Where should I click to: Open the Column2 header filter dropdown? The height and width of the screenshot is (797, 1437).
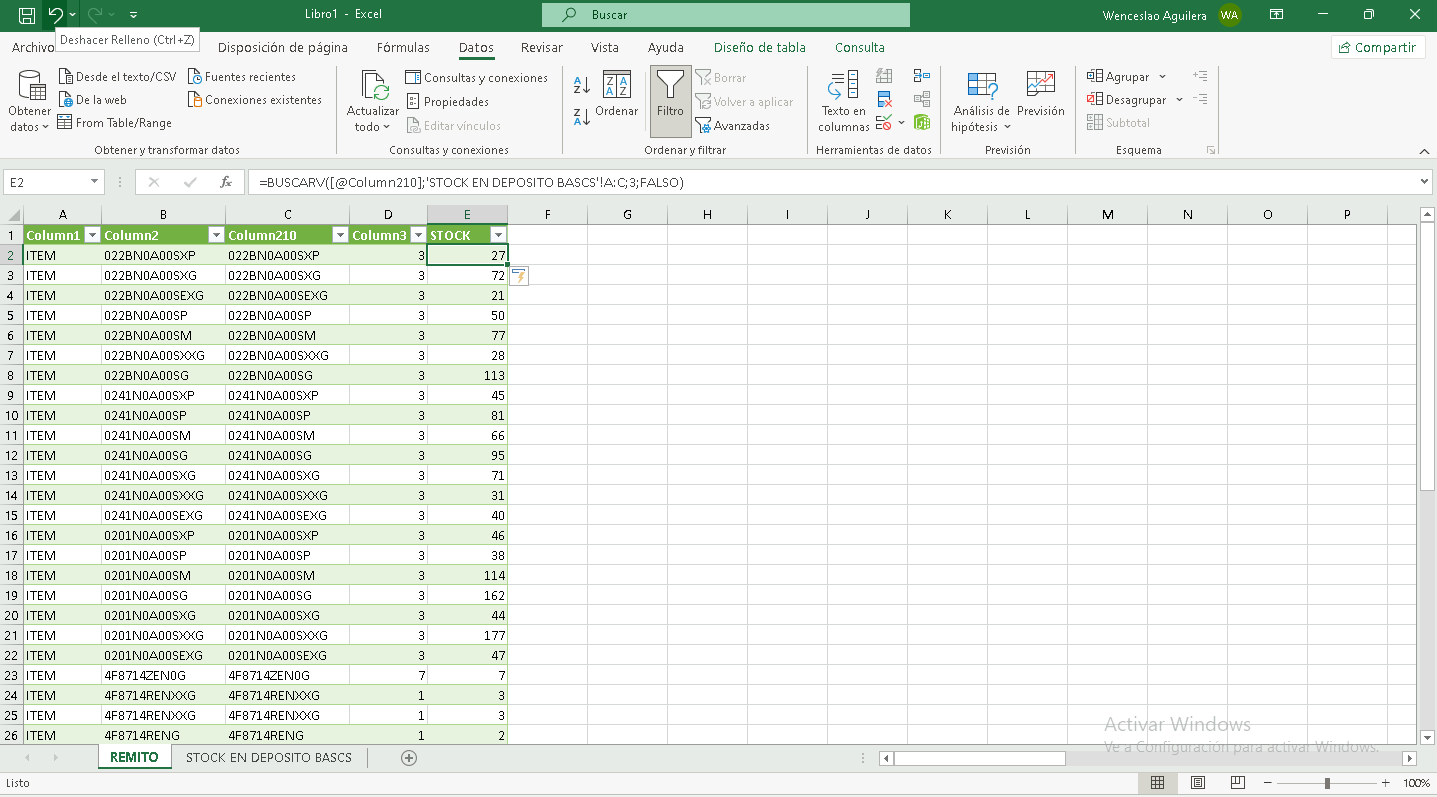(x=215, y=235)
